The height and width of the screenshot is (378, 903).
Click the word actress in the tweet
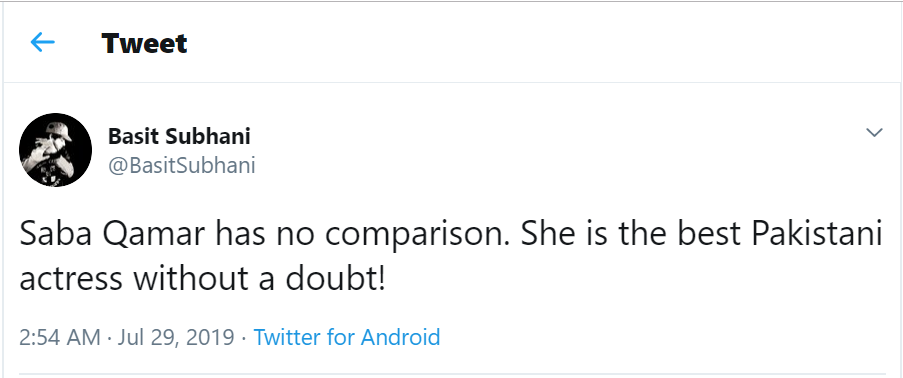click(71, 279)
